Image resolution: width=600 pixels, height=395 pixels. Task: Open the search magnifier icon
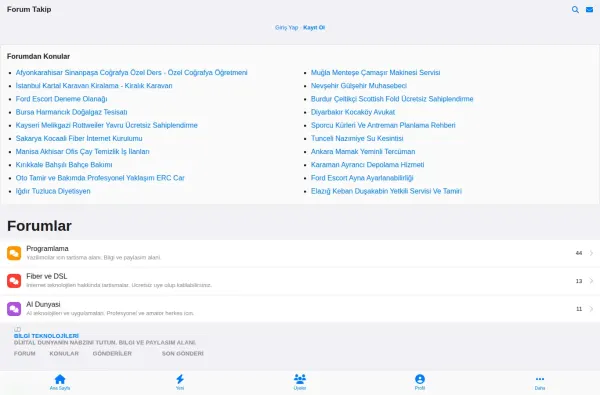[x=575, y=10]
